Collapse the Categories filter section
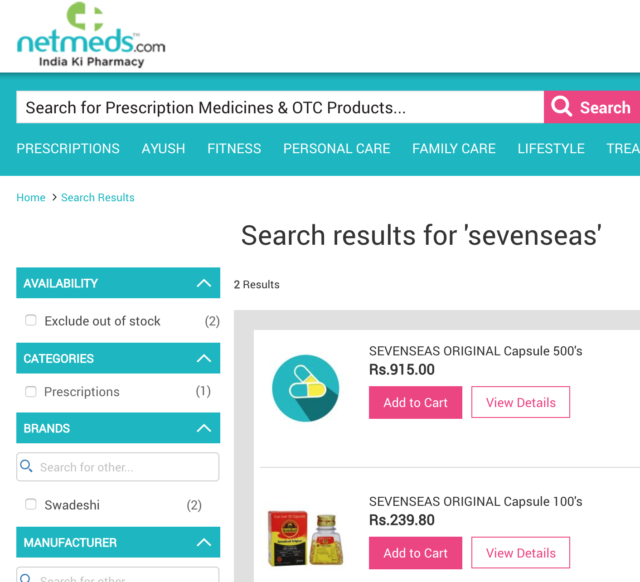 click(x=204, y=358)
